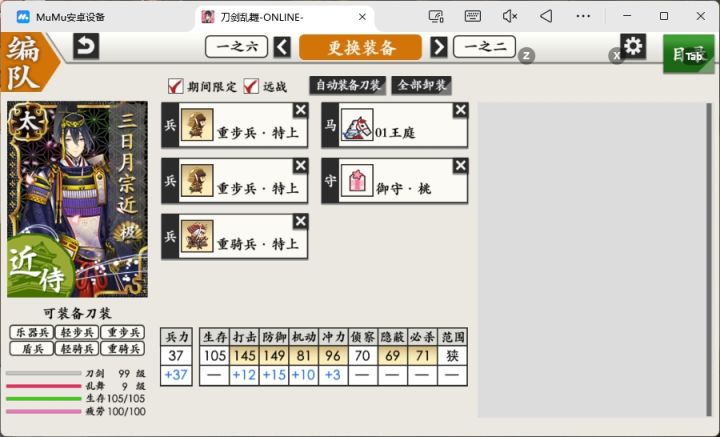720x437 pixels.
Task: Click 三日月宗近 character card
Action: (78, 199)
